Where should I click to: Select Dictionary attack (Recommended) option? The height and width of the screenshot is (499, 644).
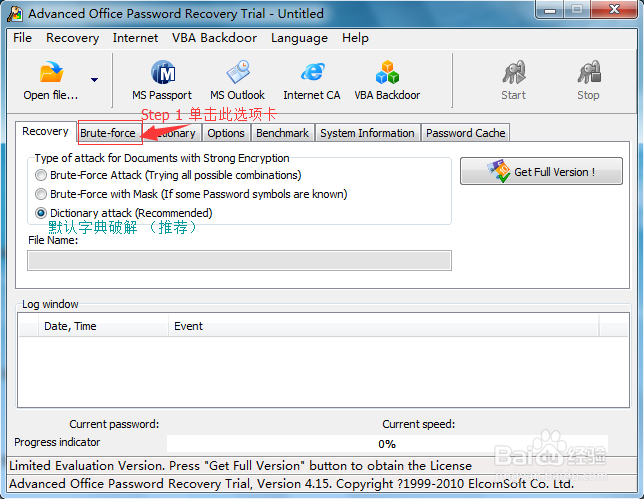click(41, 213)
